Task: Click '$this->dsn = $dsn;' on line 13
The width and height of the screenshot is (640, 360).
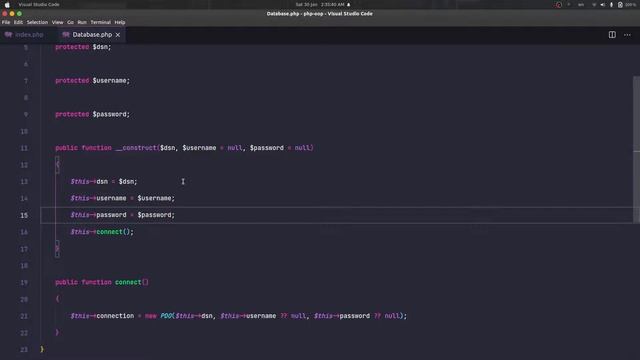Action: coord(104,182)
